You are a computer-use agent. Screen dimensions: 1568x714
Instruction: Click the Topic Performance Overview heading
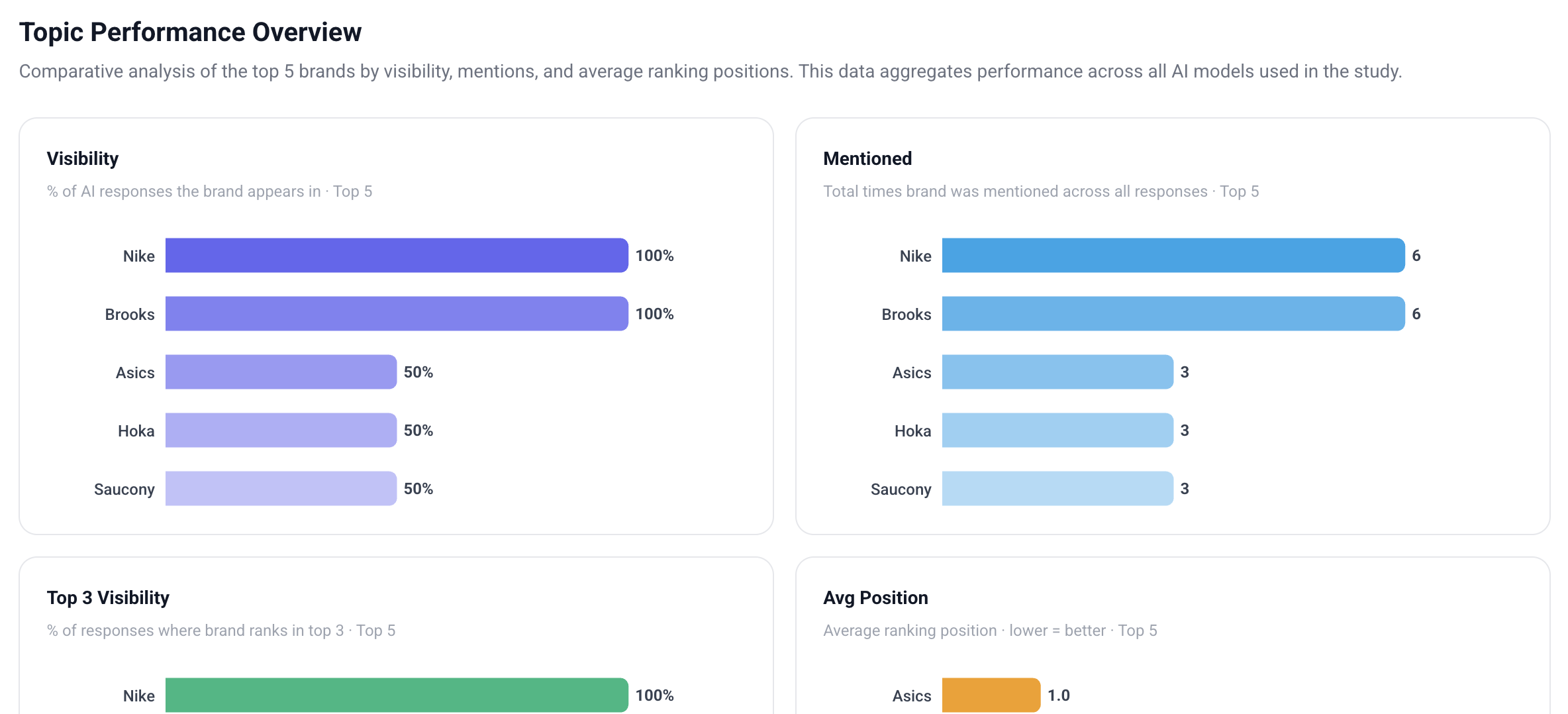[x=190, y=32]
